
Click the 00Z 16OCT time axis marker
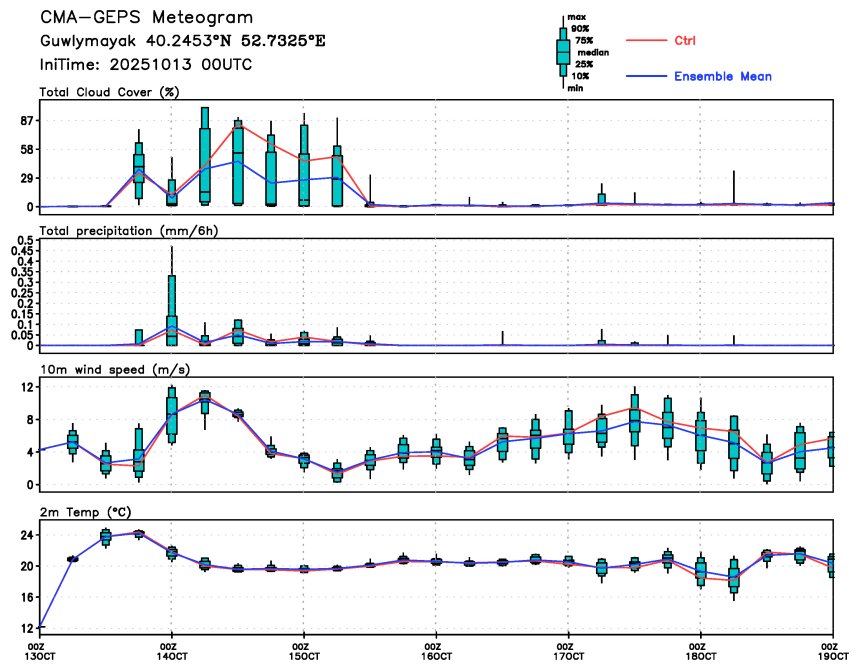pos(436,651)
